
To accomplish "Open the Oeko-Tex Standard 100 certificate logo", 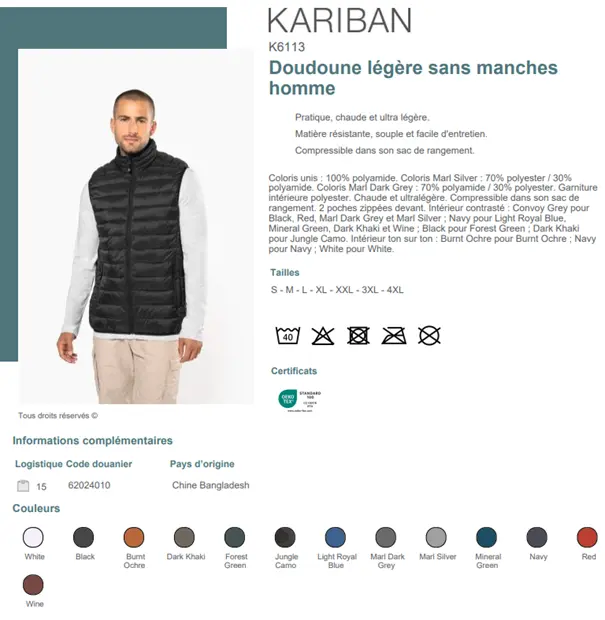I will pyautogui.click(x=300, y=400).
